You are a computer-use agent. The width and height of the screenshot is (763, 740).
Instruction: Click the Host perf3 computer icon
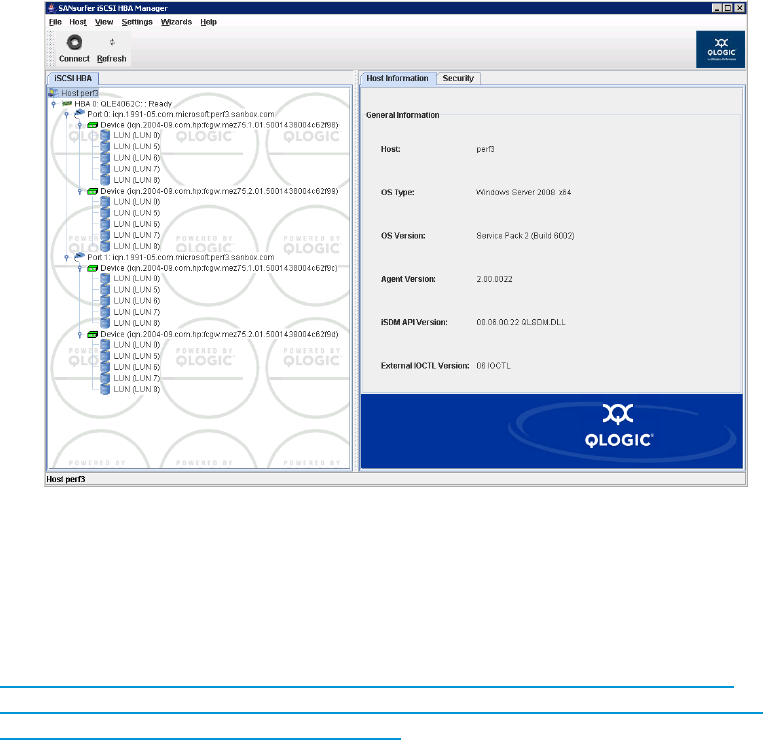(54, 92)
